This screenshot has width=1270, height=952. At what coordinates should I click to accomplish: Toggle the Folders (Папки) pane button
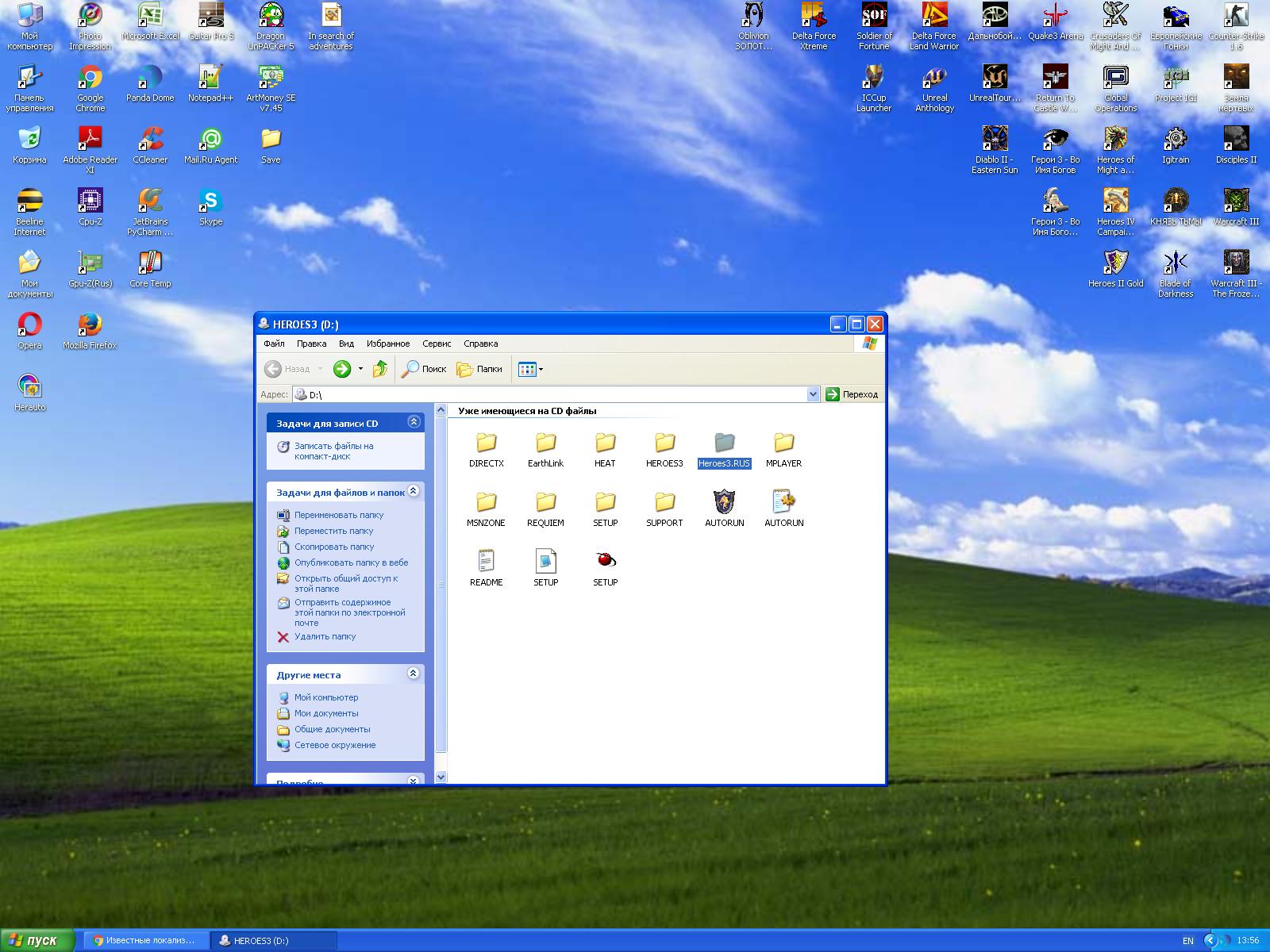point(479,369)
